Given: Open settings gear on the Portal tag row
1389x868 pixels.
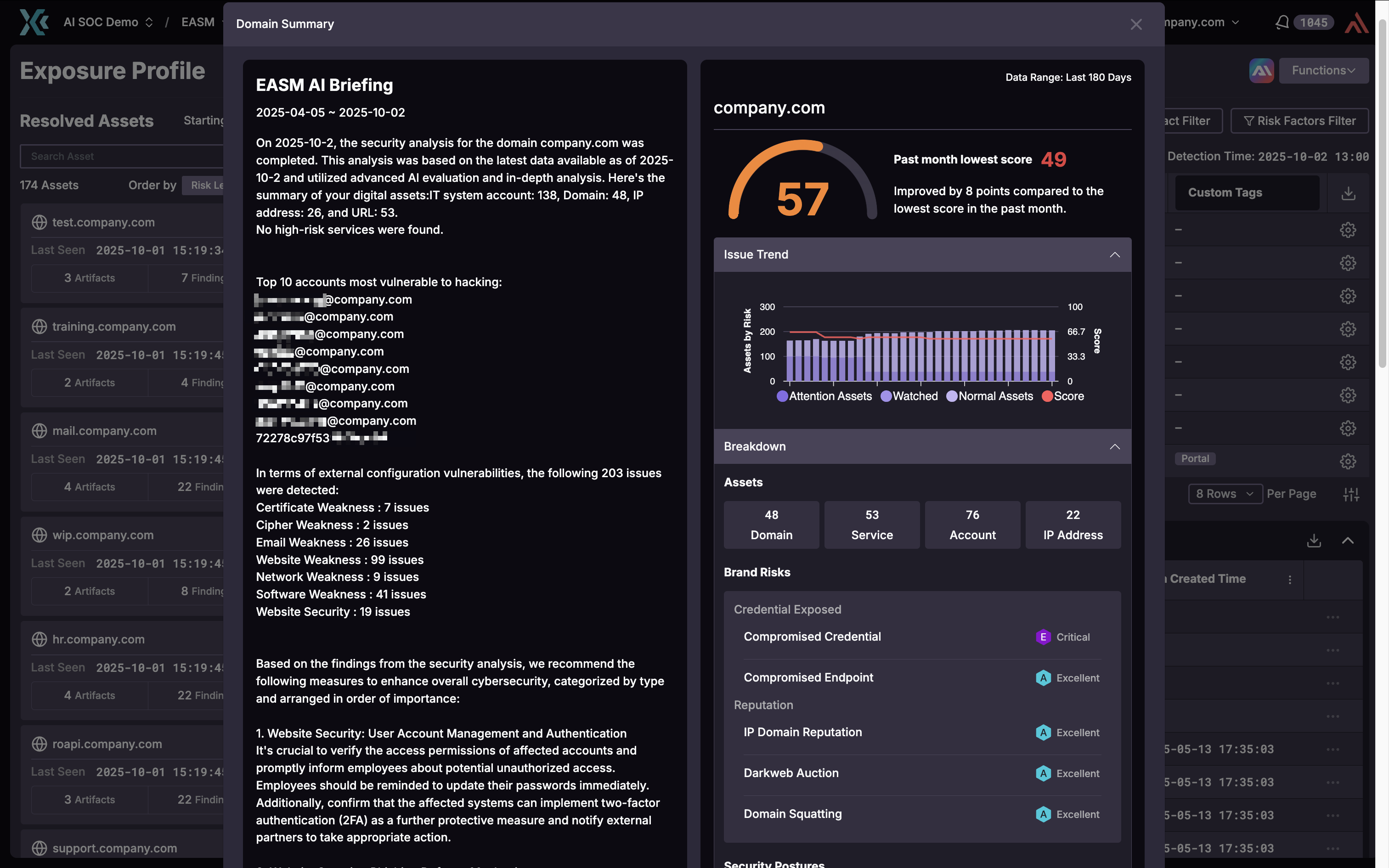Looking at the screenshot, I should pos(1348,461).
